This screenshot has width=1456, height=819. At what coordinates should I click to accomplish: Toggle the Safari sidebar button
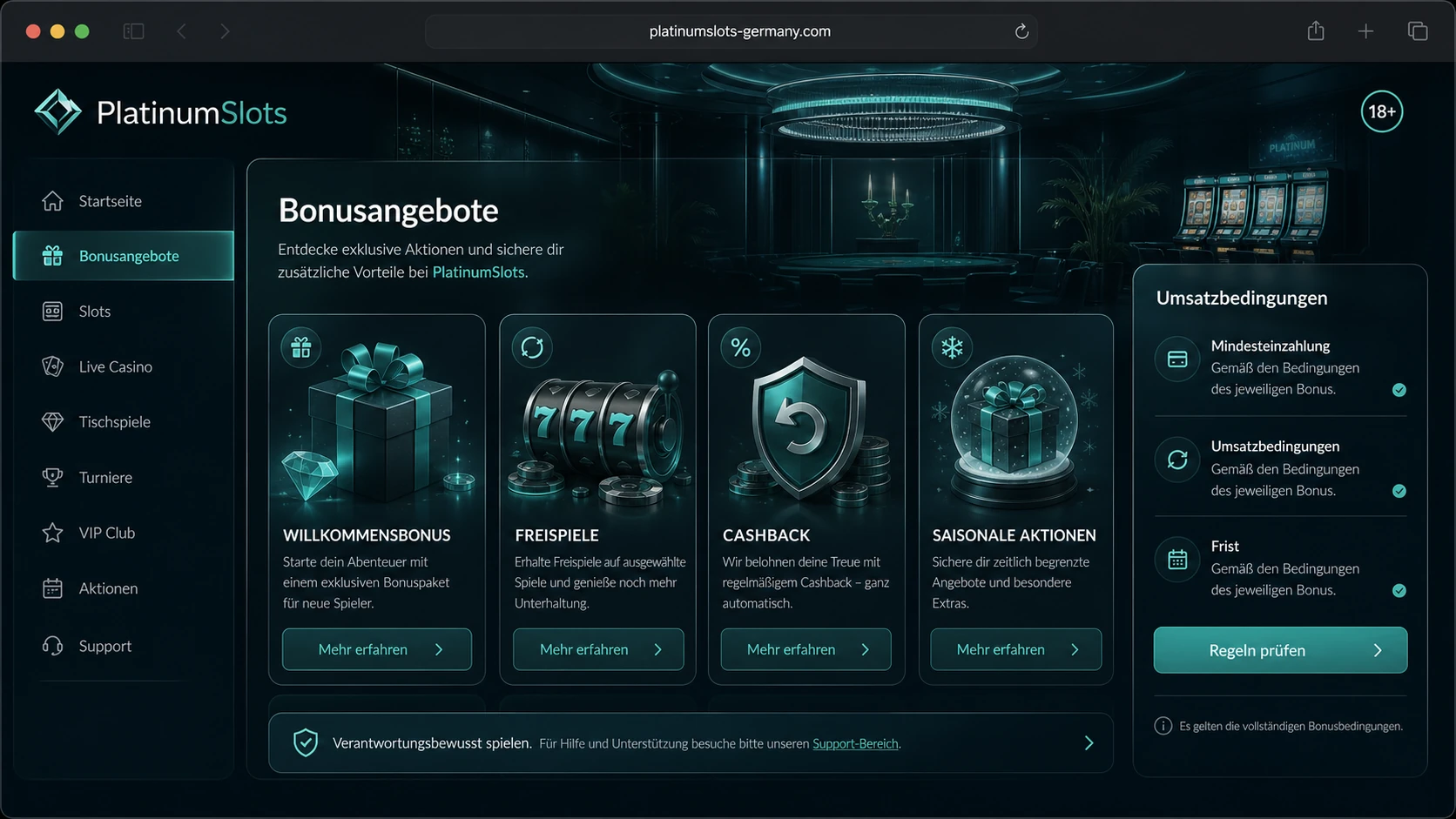(133, 31)
